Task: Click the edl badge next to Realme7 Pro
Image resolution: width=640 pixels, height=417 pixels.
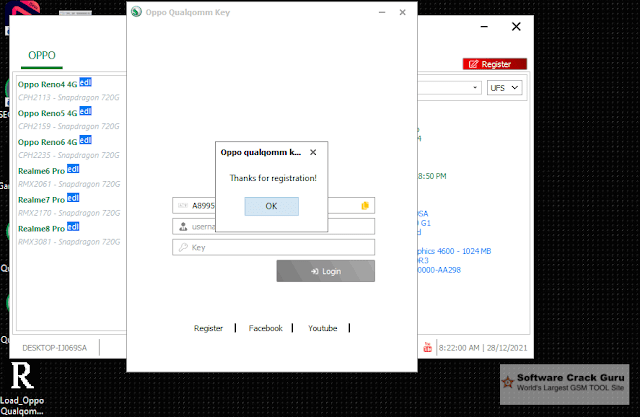Action: tap(73, 197)
